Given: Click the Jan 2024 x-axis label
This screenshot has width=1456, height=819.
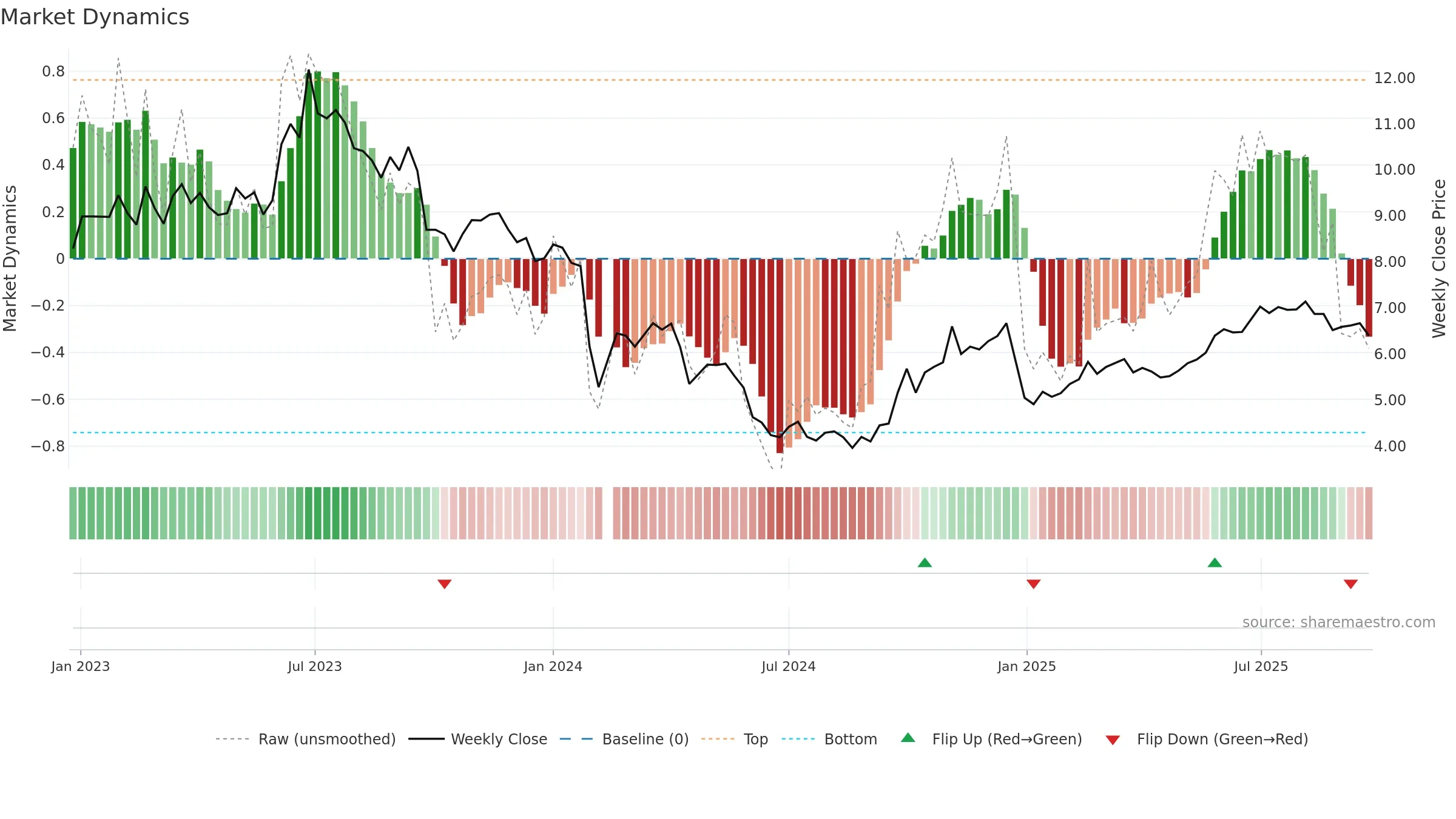Looking at the screenshot, I should (x=553, y=666).
